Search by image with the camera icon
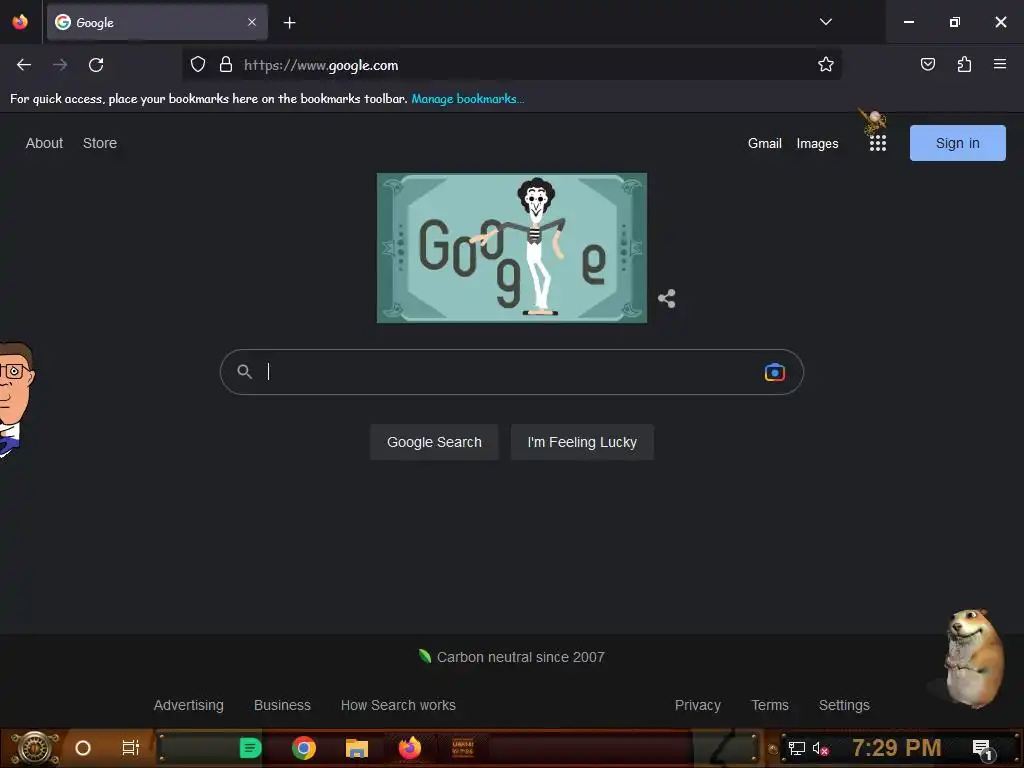 click(775, 372)
